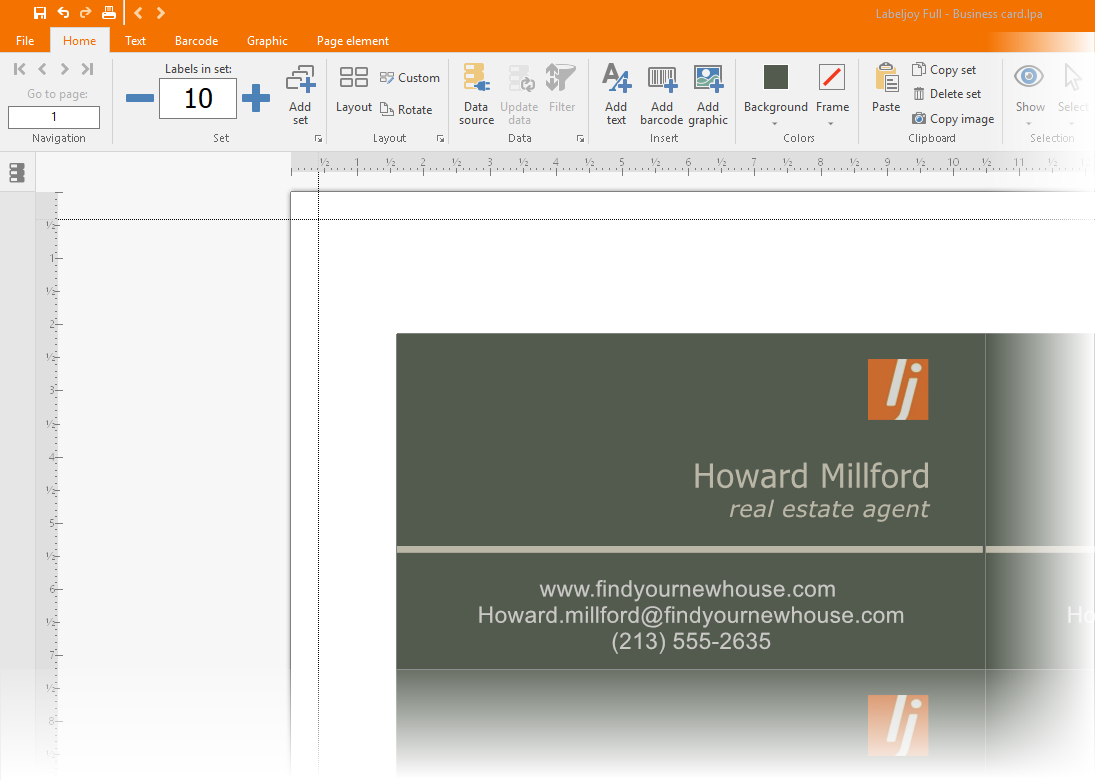Click the (213) 555-2635 phone number text

click(x=691, y=641)
